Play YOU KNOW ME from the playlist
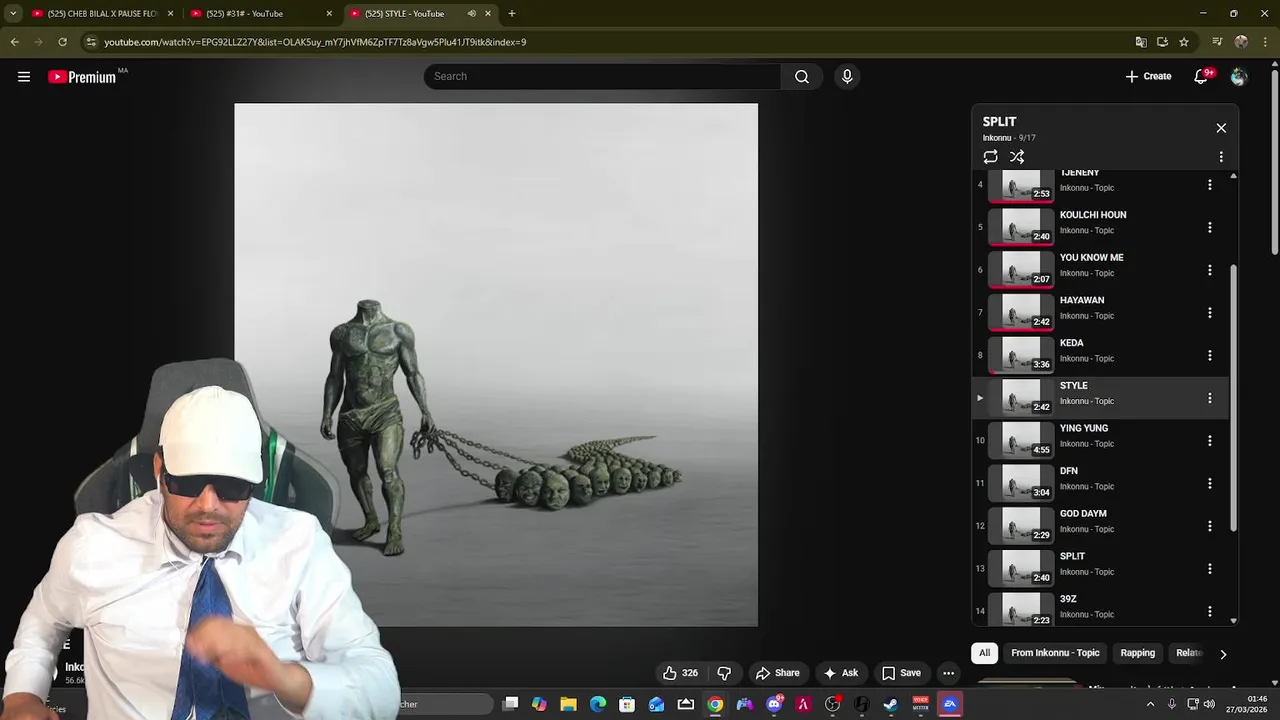The height and width of the screenshot is (720, 1280). point(1100,270)
